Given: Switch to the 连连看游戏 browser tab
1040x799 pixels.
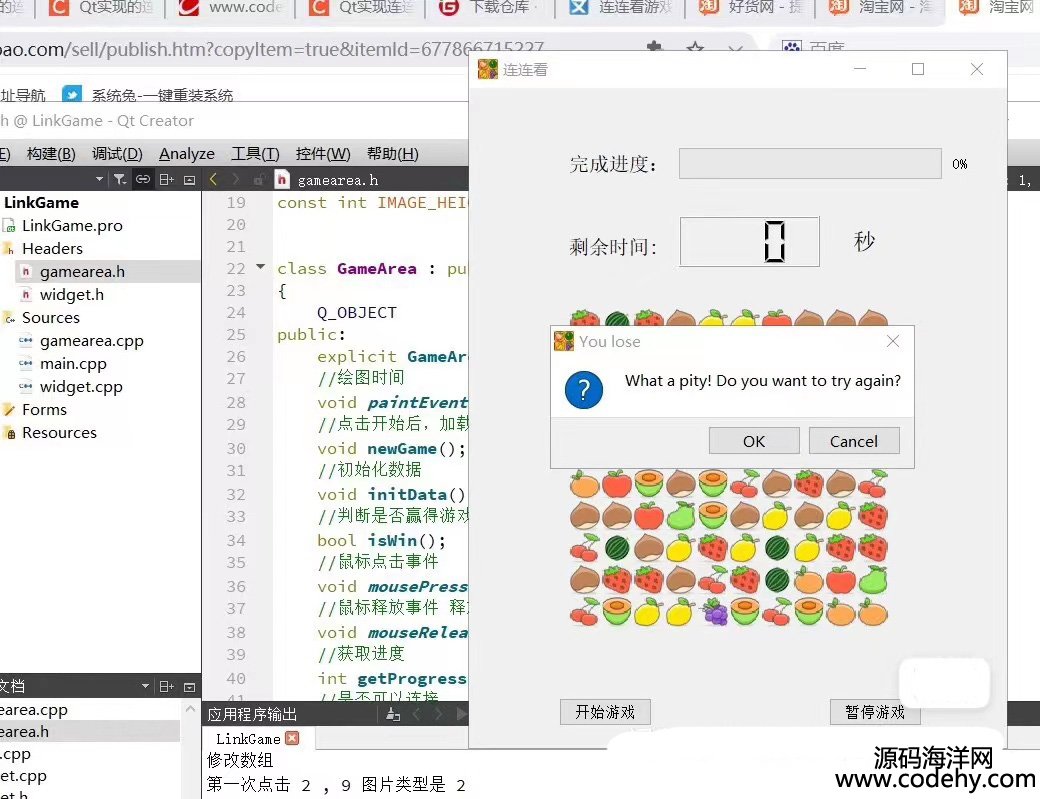Looking at the screenshot, I should [x=621, y=8].
